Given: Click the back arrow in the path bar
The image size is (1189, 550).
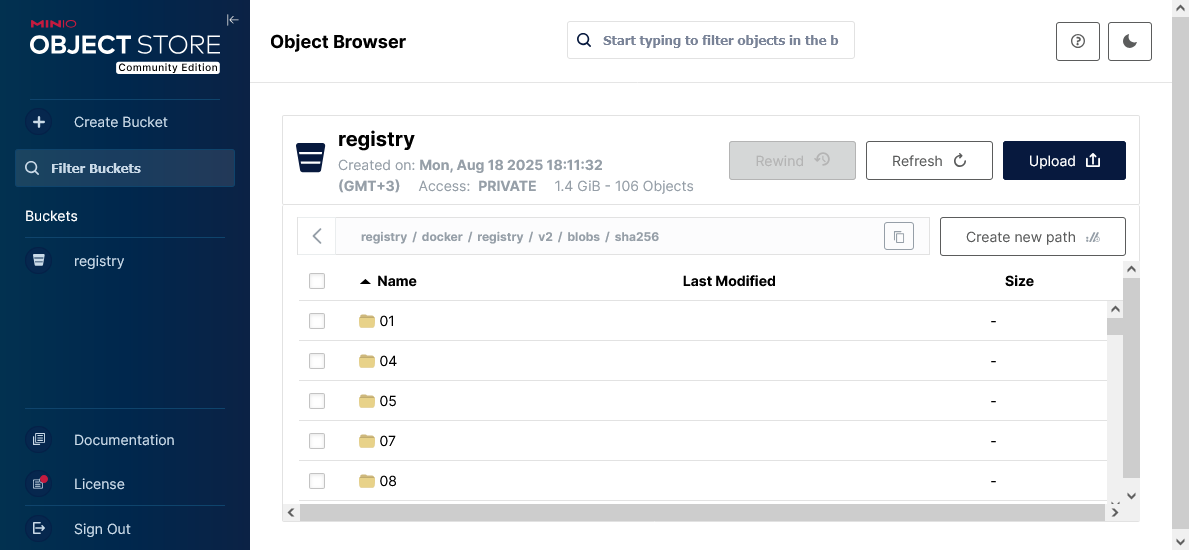Looking at the screenshot, I should click(x=317, y=237).
